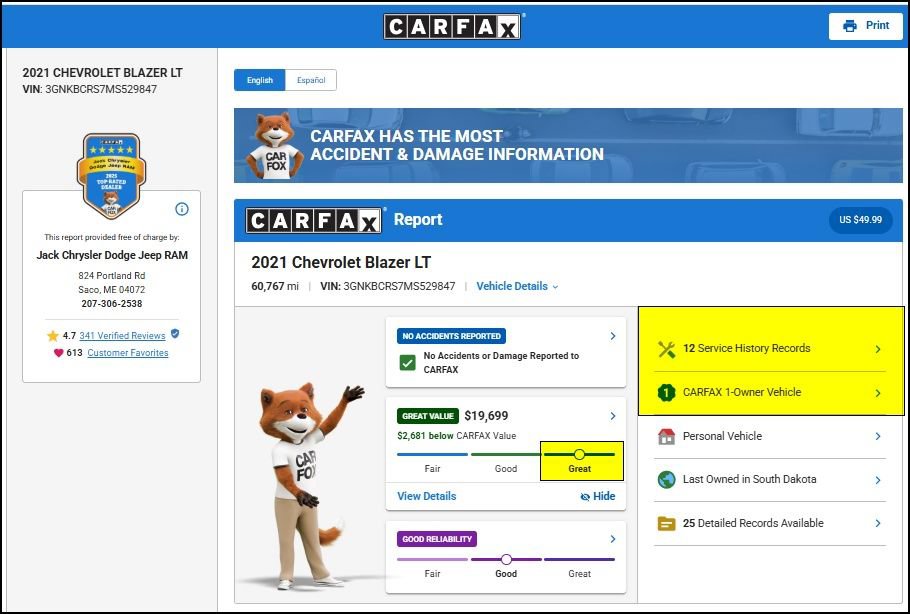Click the gold star rating icon

click(x=53, y=335)
